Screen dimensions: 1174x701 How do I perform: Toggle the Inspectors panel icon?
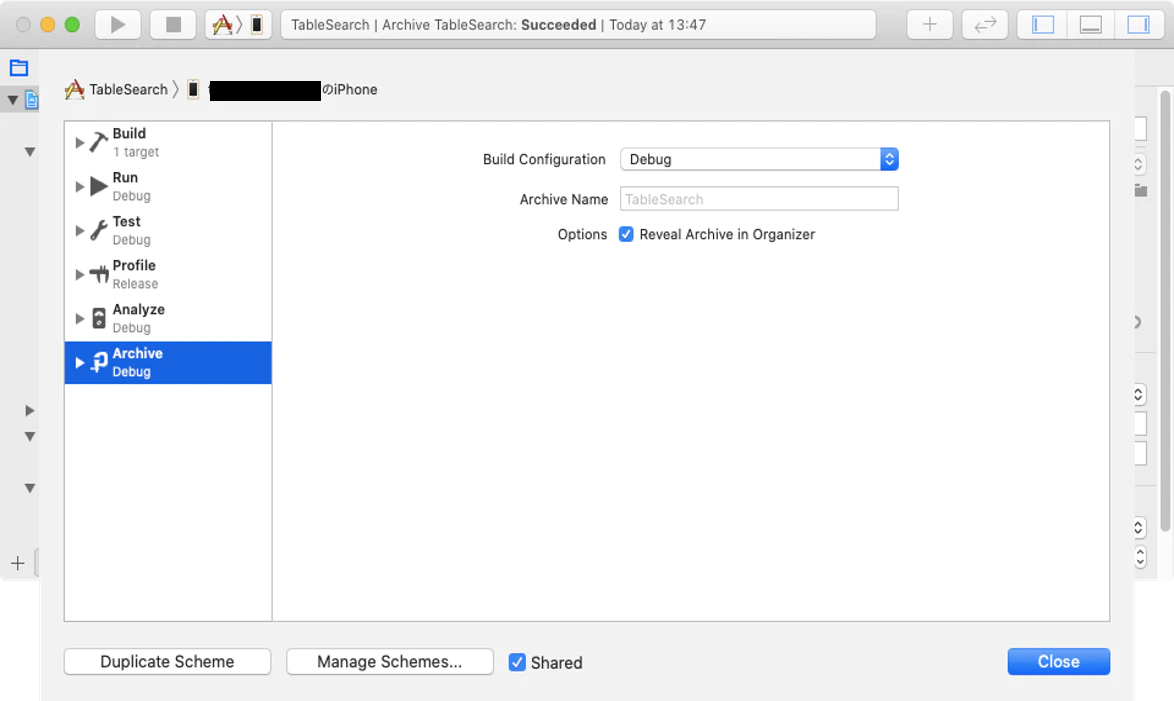[x=1138, y=25]
